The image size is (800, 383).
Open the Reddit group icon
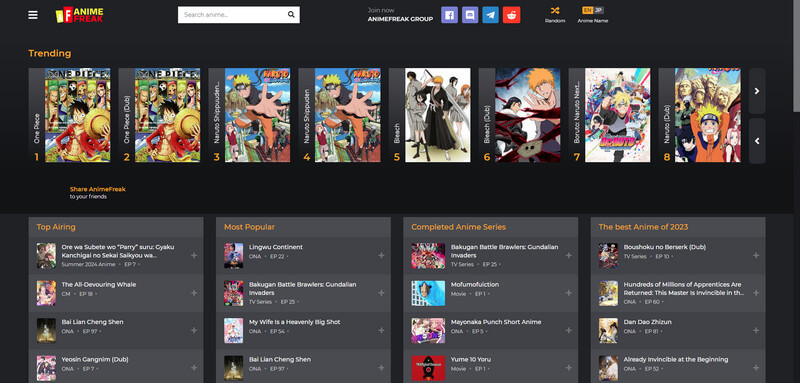click(511, 15)
